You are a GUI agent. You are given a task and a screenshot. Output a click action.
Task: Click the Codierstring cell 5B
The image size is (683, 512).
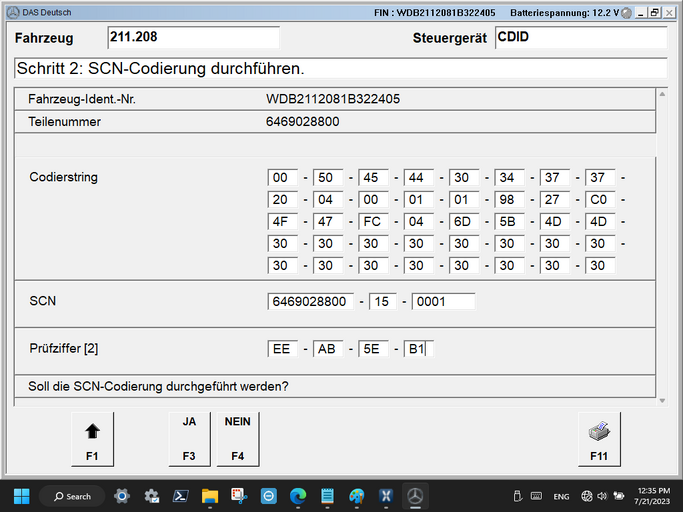509,221
